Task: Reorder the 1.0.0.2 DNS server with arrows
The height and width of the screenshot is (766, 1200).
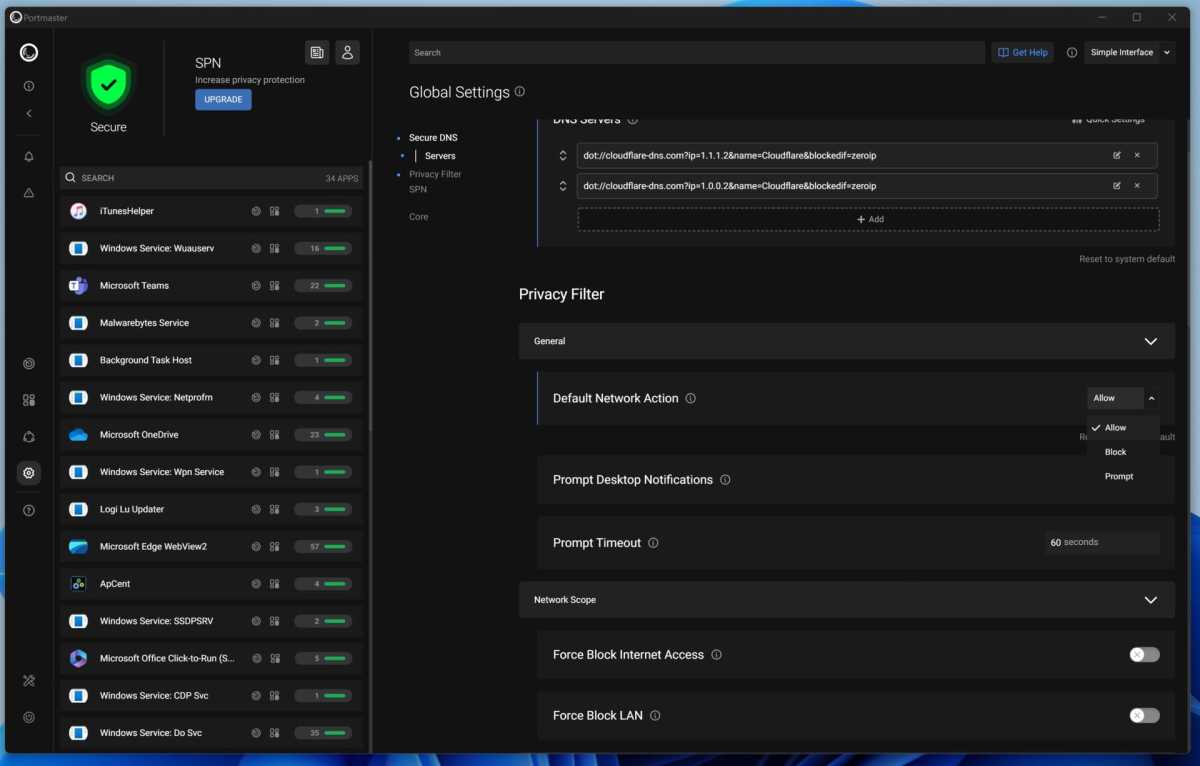Action: (563, 186)
